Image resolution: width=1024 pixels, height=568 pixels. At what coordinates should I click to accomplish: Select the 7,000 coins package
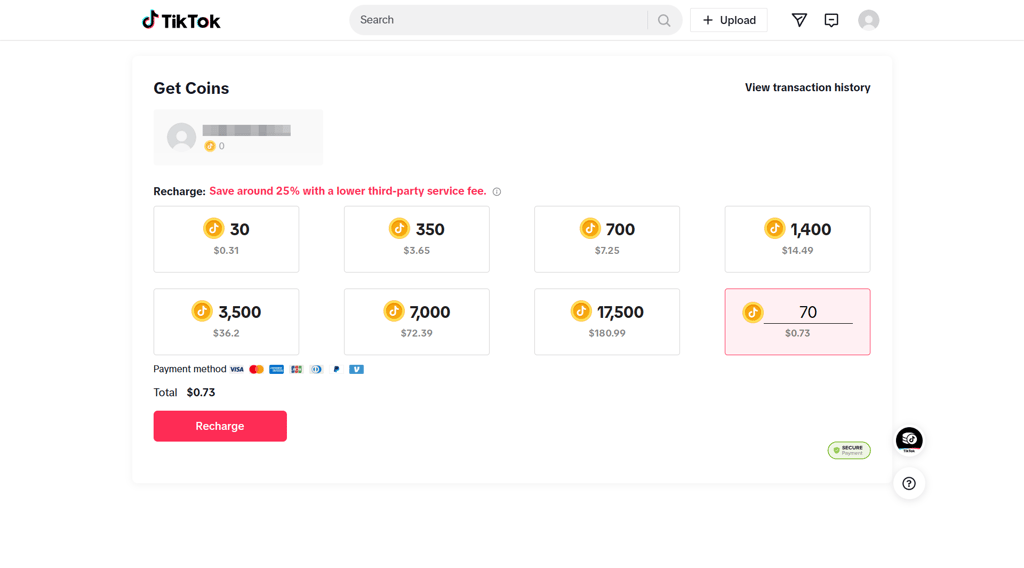point(417,322)
